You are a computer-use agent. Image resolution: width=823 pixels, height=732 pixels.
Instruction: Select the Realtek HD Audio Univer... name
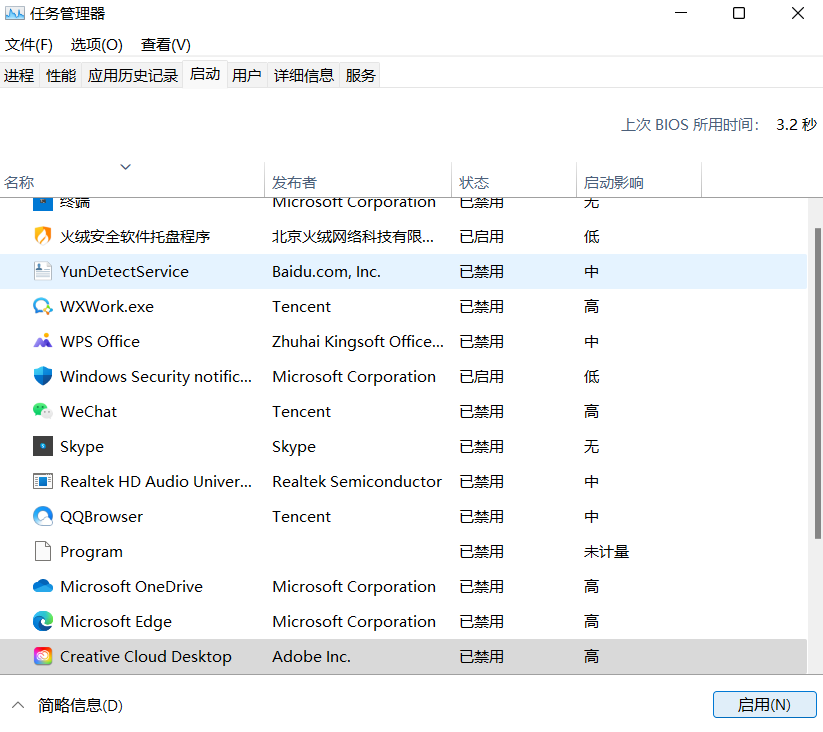[x=156, y=482]
